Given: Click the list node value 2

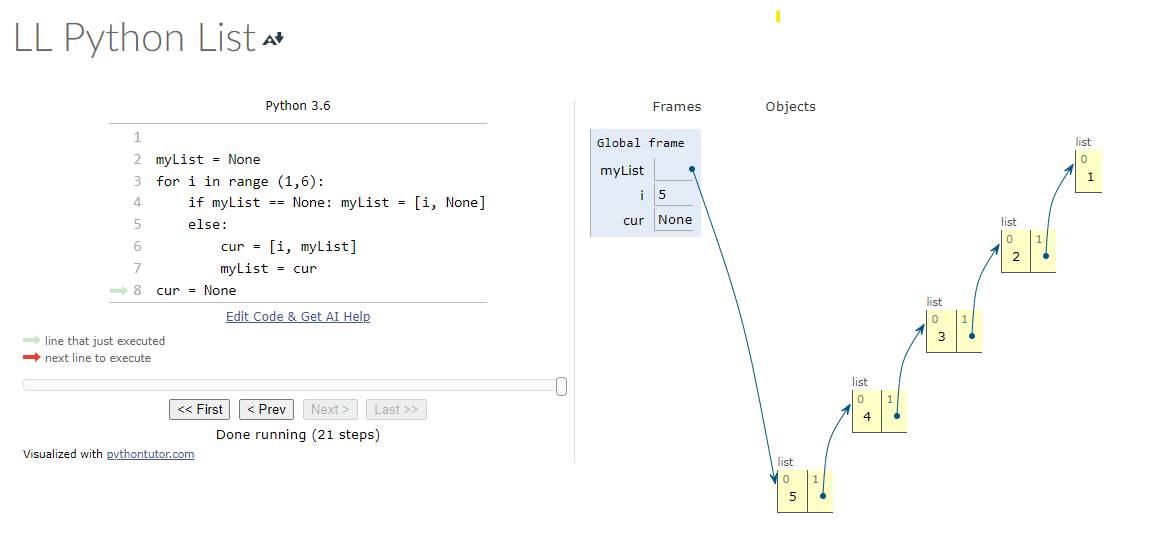Looking at the screenshot, I should point(1016,257).
